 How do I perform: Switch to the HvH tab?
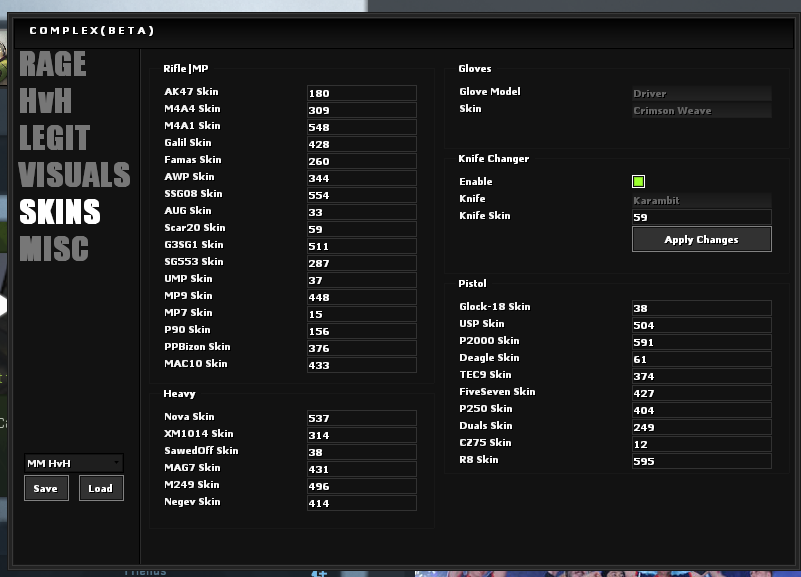tap(45, 101)
